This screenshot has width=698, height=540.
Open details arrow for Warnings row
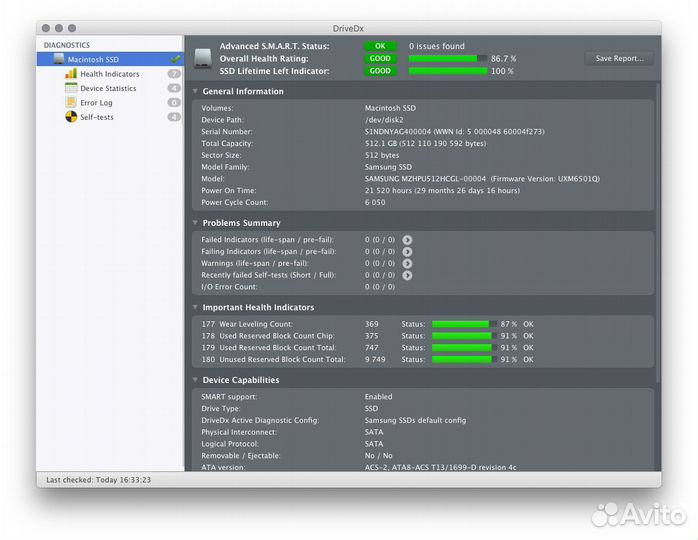[407, 264]
